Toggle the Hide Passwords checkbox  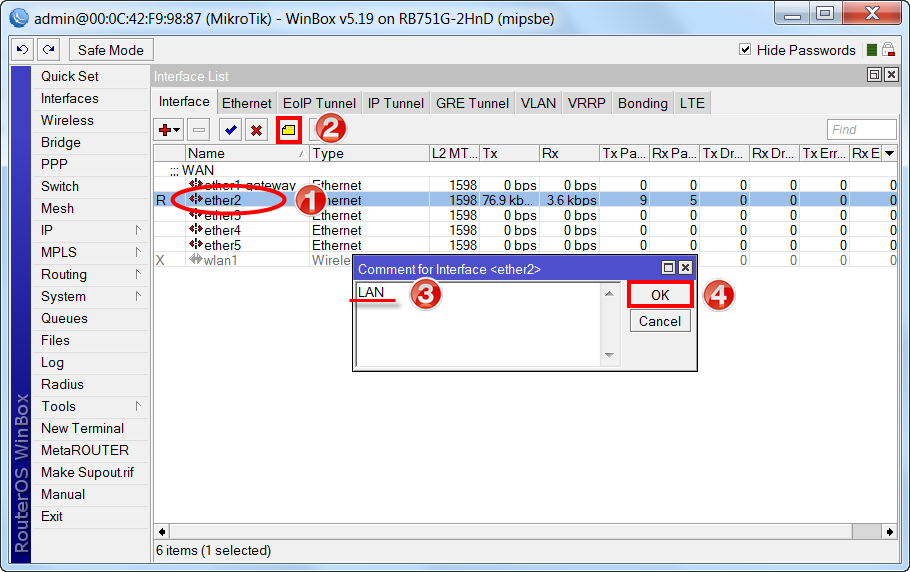click(745, 50)
